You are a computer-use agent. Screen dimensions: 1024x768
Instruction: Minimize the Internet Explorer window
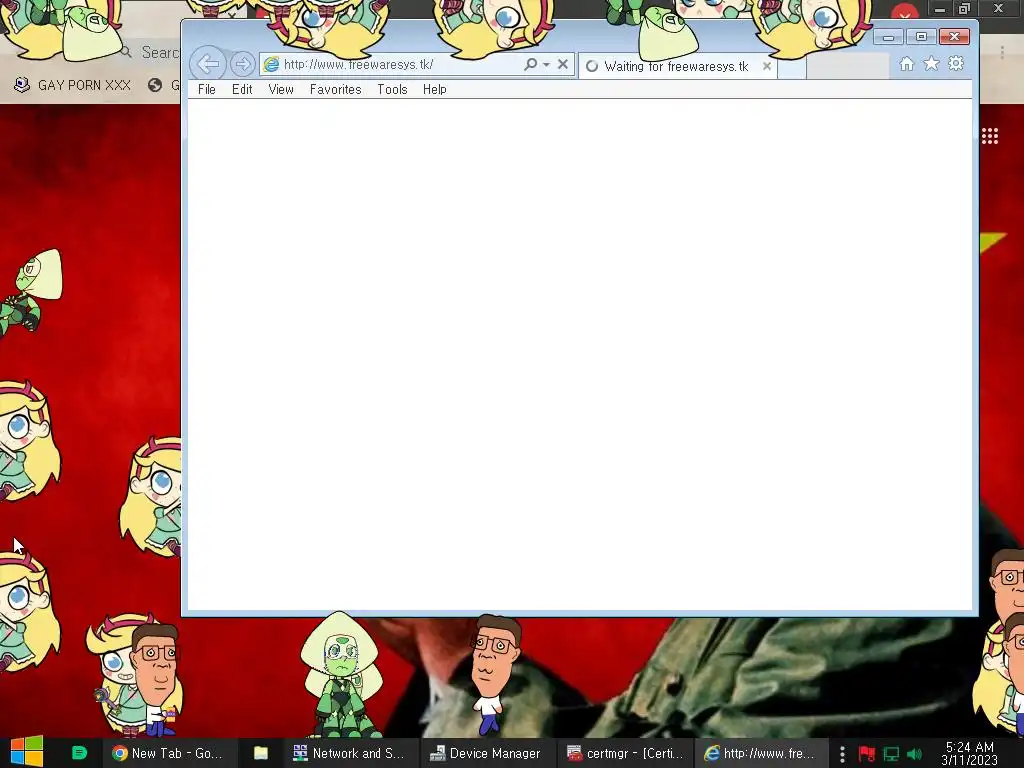point(888,37)
